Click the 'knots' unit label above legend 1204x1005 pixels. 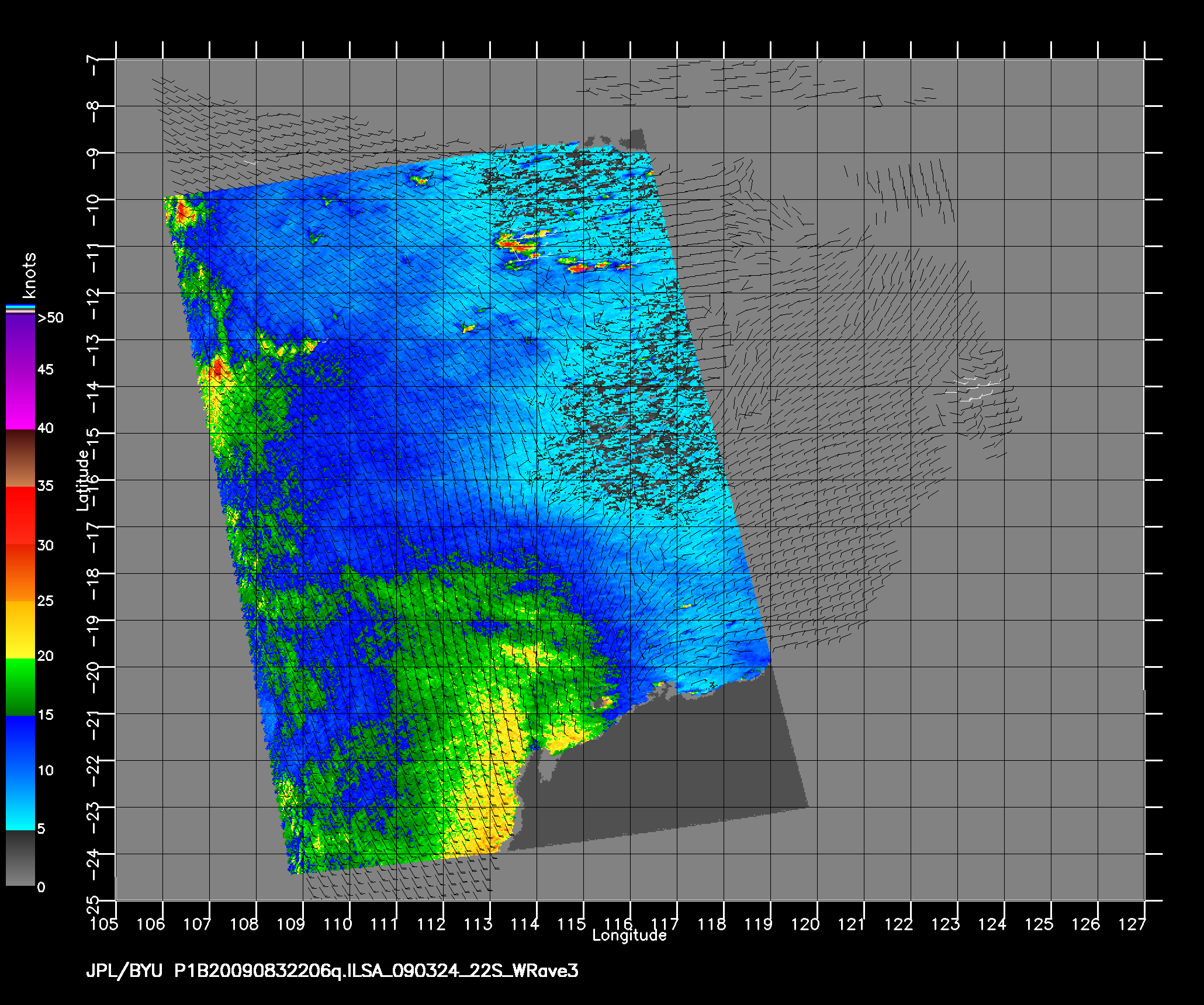29,275
